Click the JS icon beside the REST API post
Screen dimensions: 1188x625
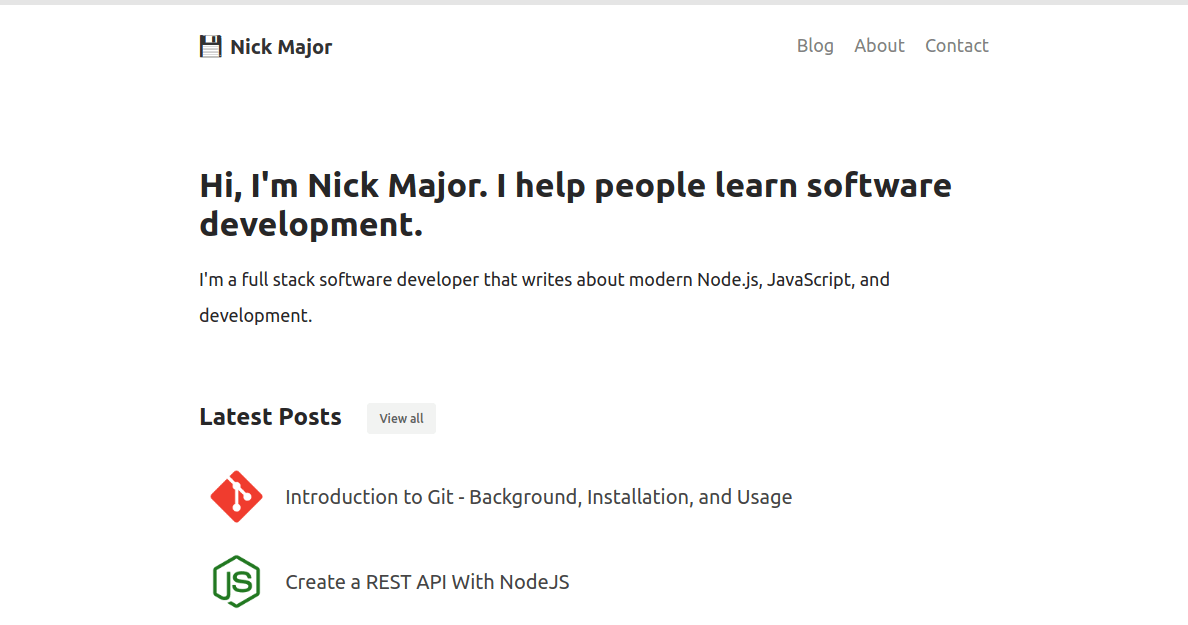[236, 581]
